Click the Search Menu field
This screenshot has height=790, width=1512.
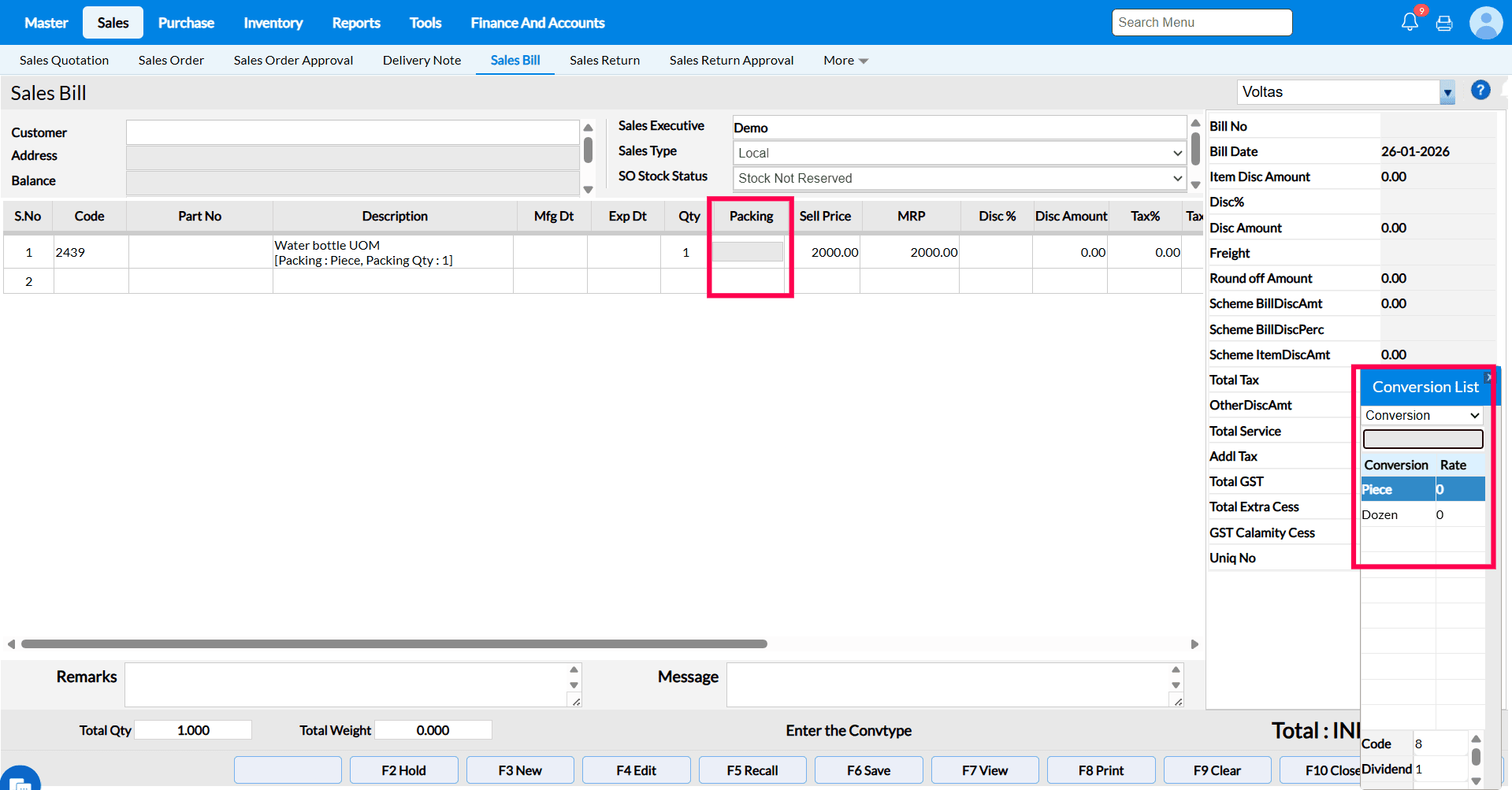coord(1202,23)
